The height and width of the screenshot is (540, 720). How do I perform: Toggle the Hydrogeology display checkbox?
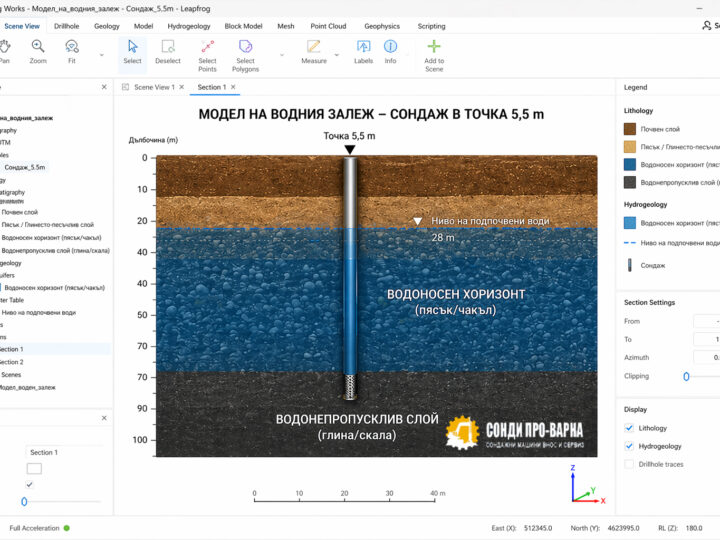(629, 446)
